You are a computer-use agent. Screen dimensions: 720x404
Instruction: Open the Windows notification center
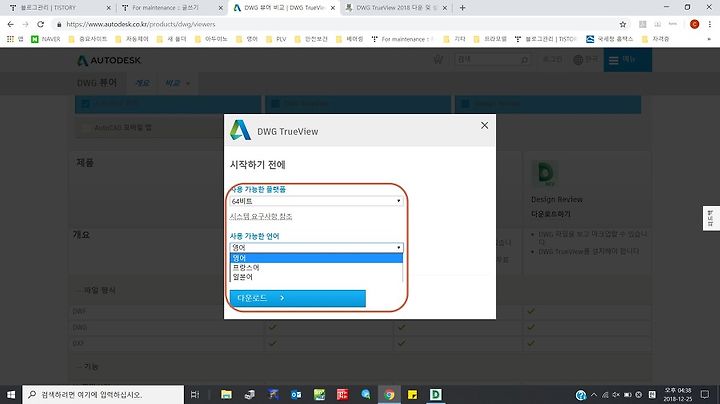pos(705,394)
